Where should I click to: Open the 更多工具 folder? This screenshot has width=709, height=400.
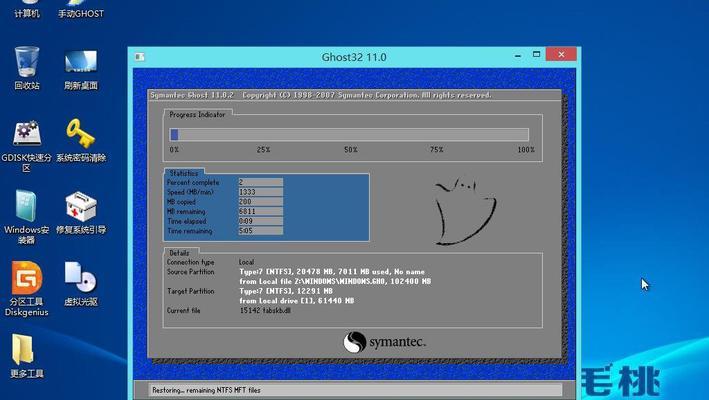point(27,356)
